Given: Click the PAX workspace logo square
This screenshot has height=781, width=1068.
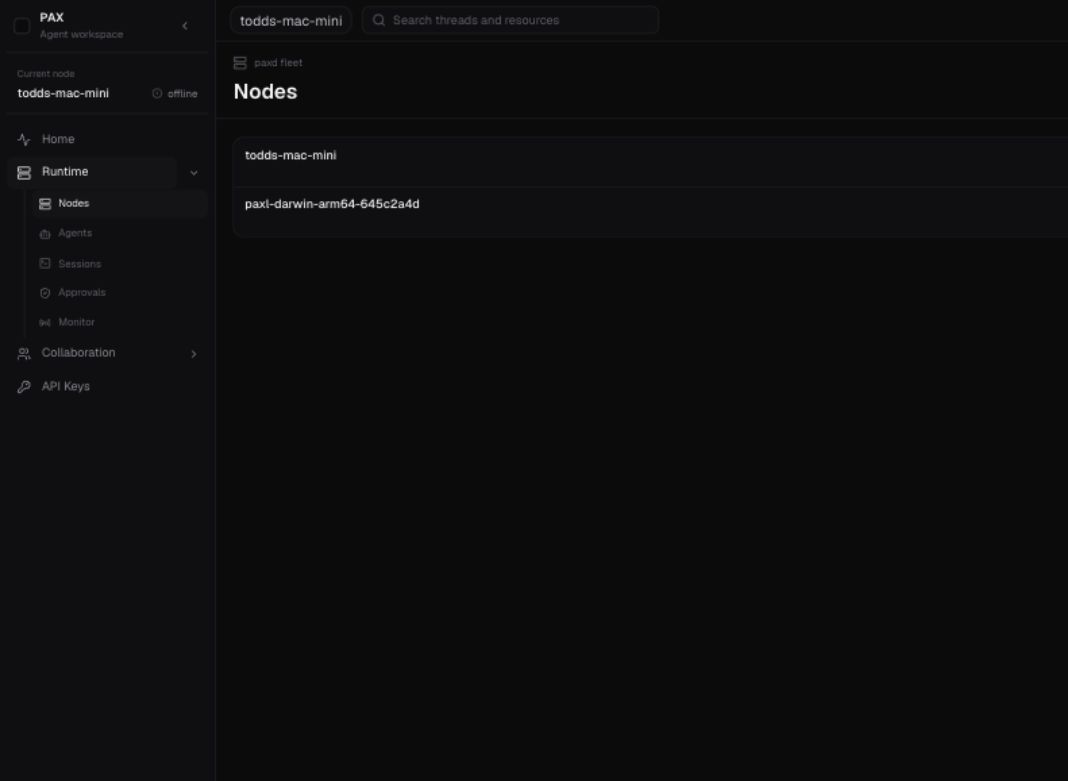Looking at the screenshot, I should pyautogui.click(x=22, y=26).
